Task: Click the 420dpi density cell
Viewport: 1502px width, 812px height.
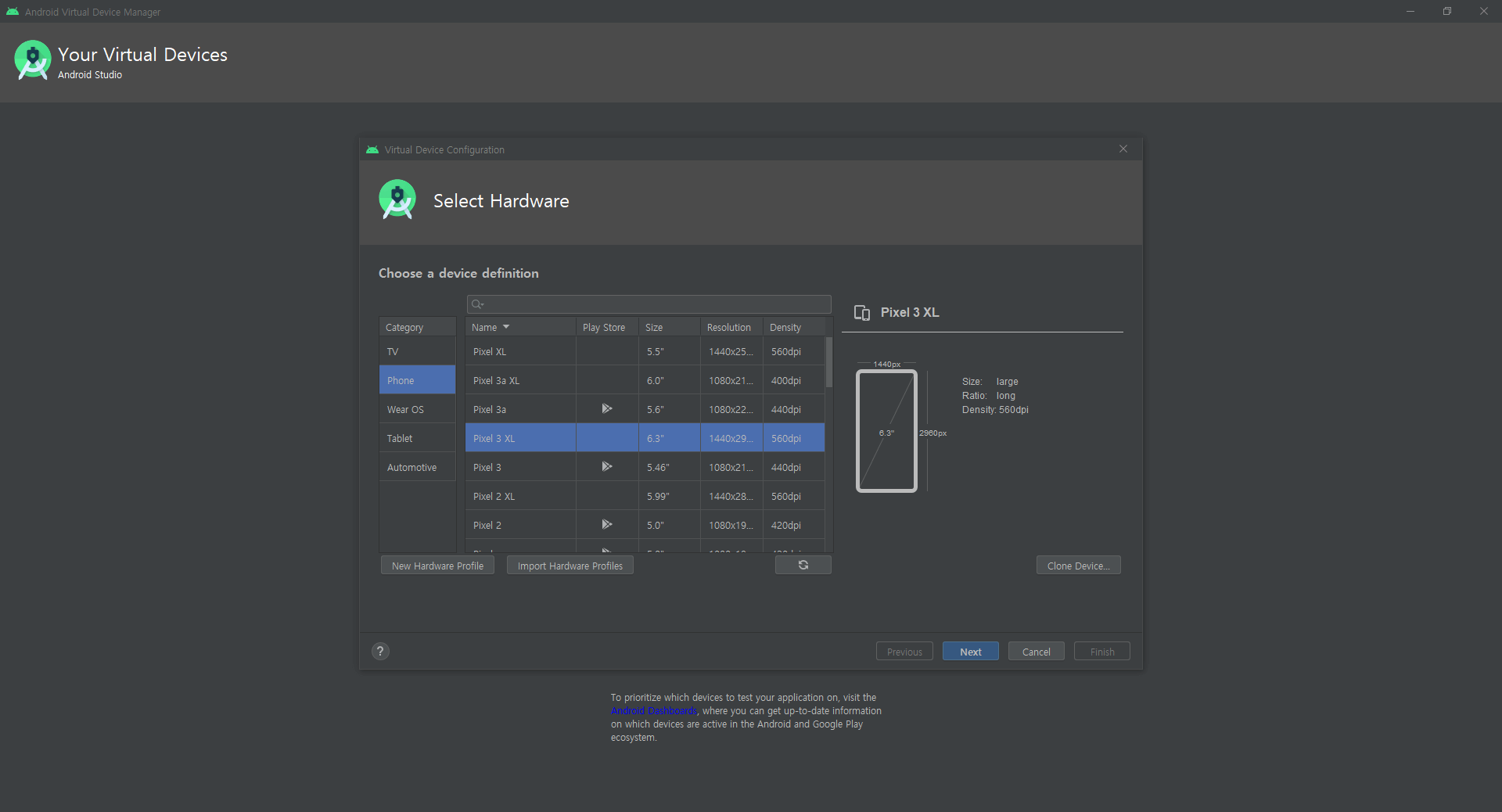Action: [794, 525]
